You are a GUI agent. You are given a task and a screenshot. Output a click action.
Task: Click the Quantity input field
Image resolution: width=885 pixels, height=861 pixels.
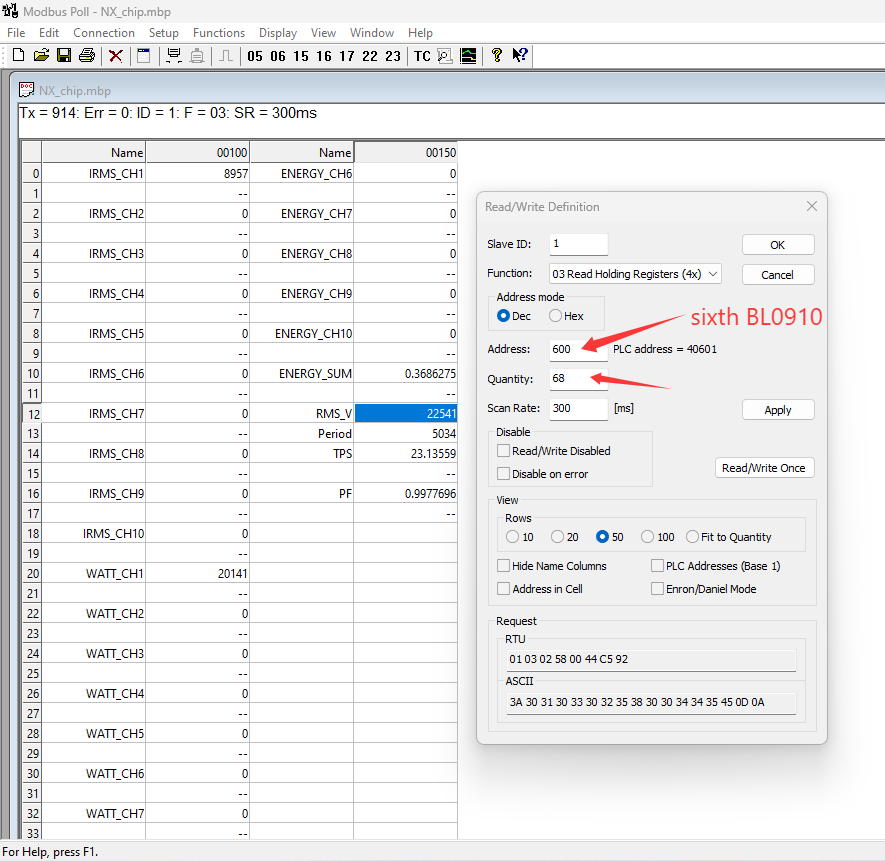(x=577, y=379)
